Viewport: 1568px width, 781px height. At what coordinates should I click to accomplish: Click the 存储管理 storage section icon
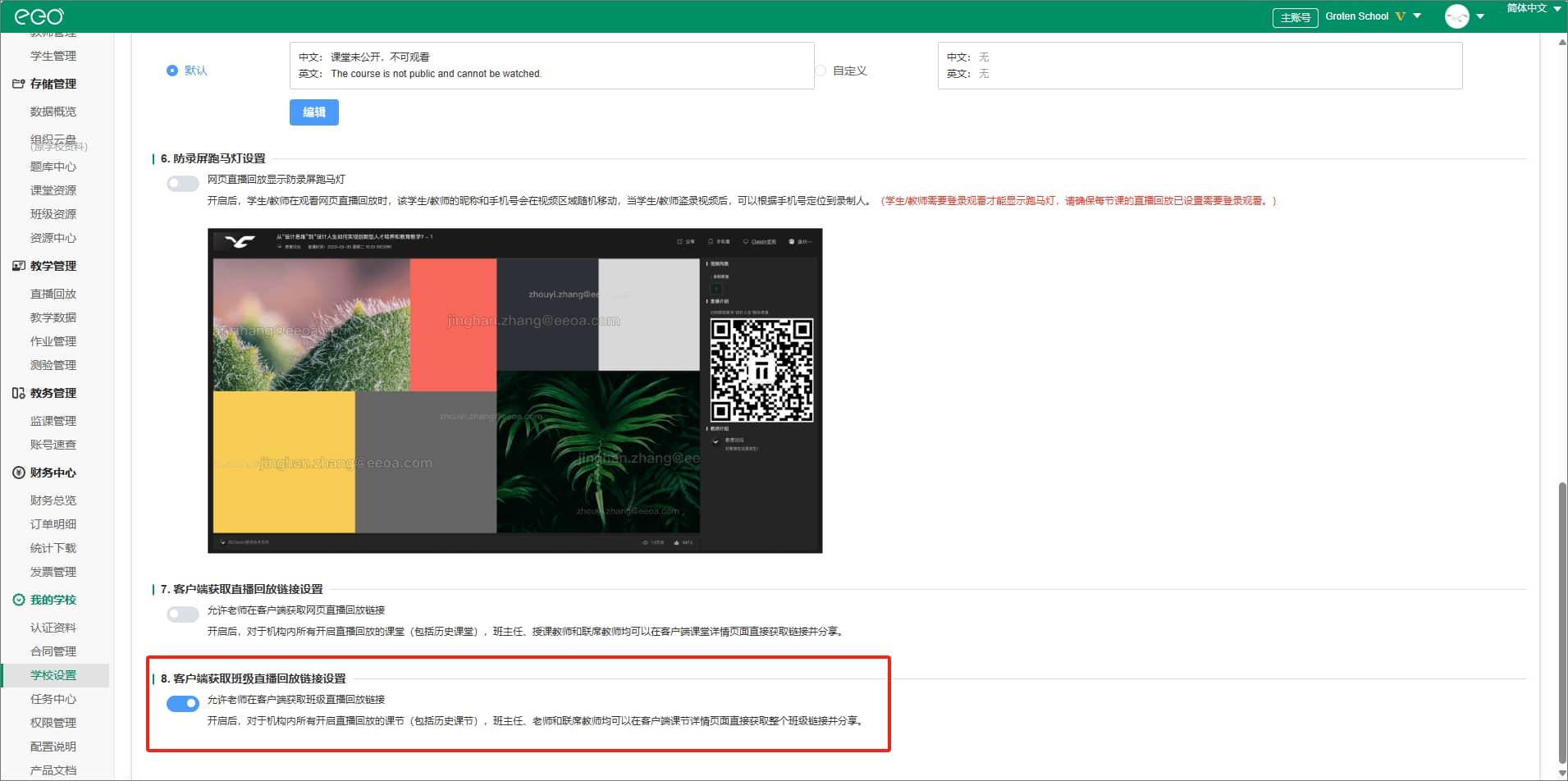tap(18, 84)
